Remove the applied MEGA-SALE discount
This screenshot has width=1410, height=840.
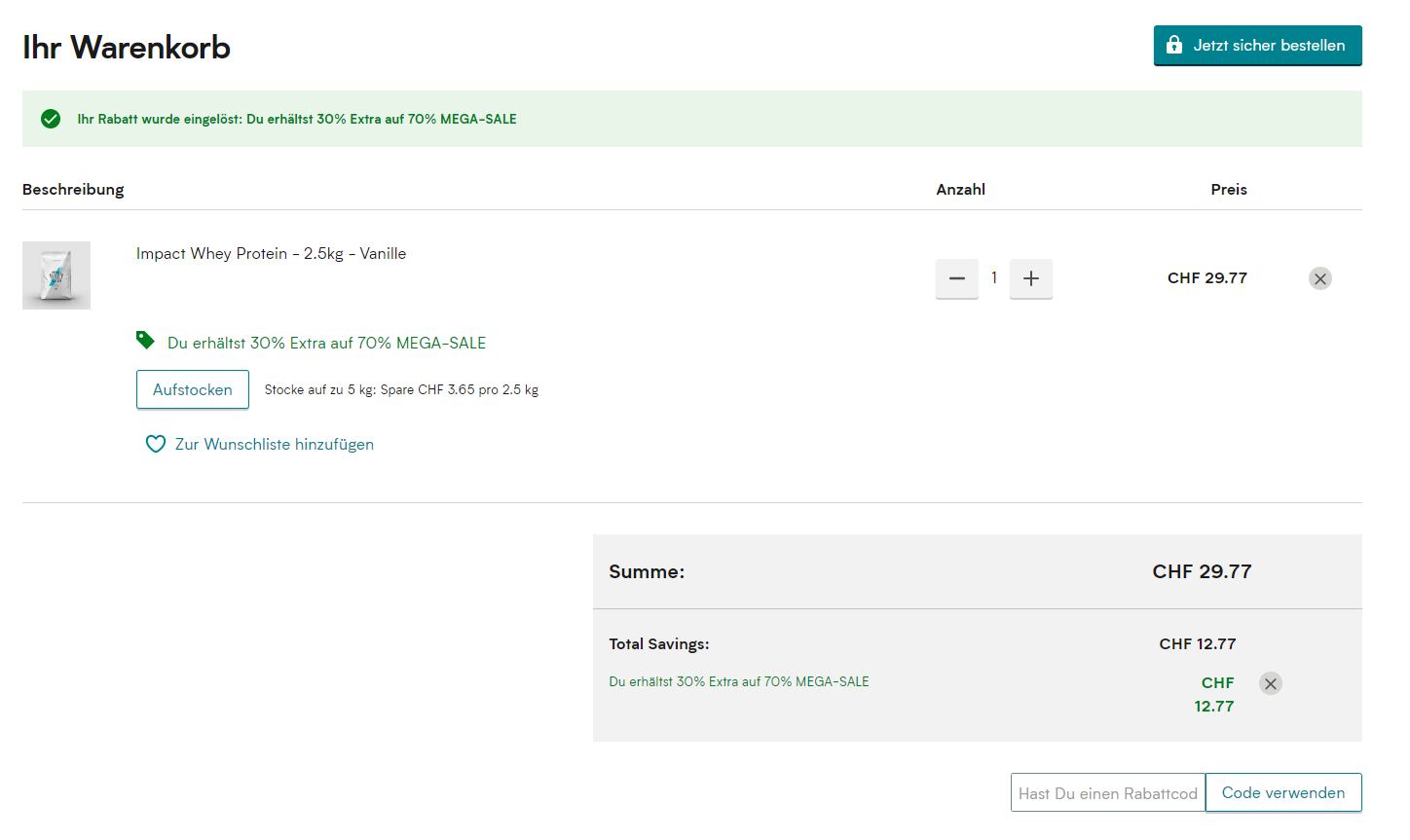pos(1270,683)
